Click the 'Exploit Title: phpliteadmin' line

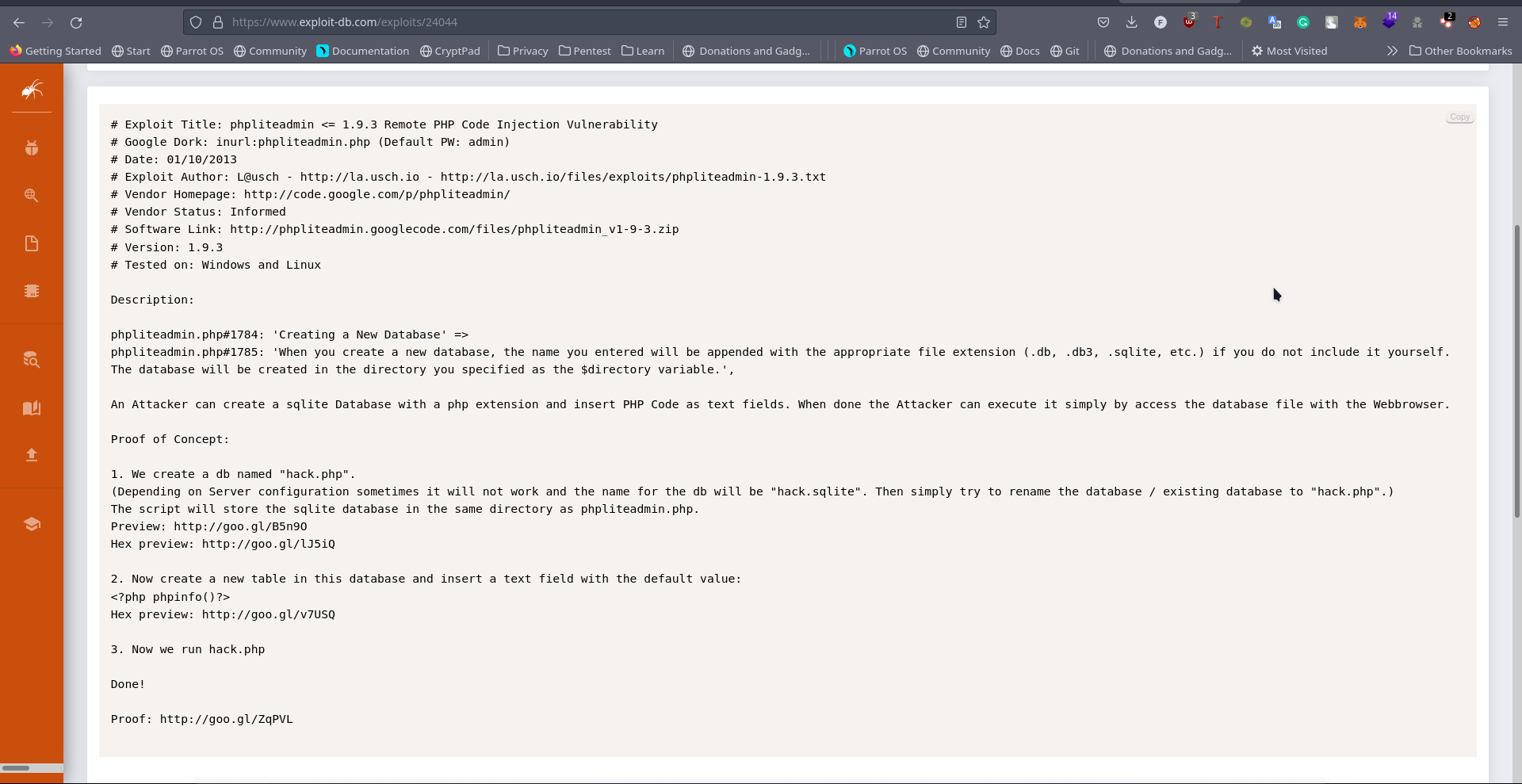click(384, 124)
